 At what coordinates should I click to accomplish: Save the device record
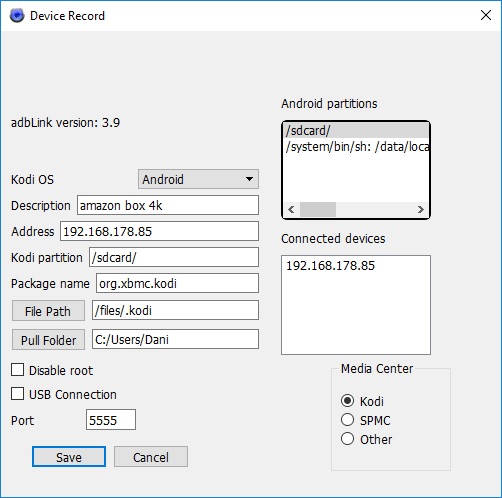coord(69,457)
